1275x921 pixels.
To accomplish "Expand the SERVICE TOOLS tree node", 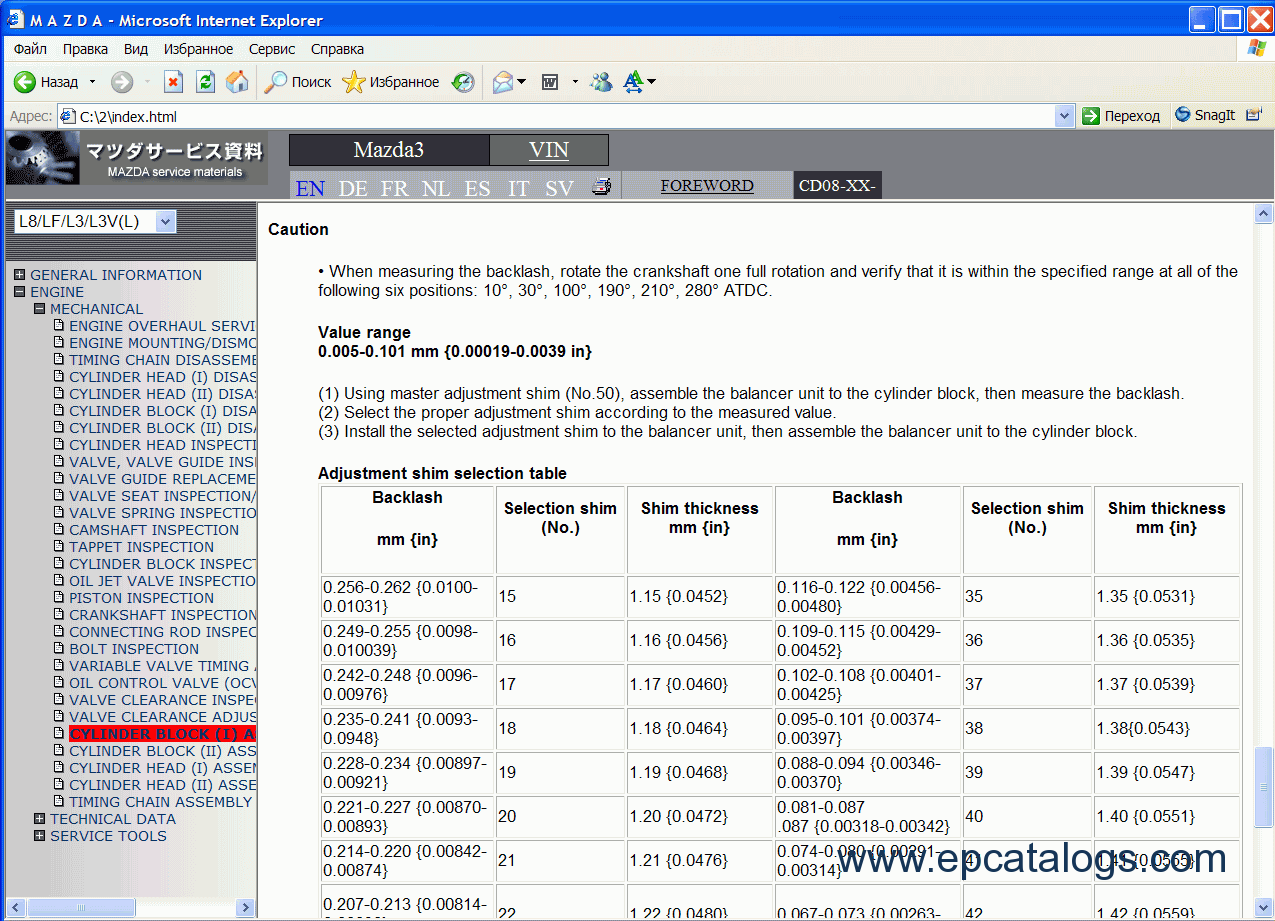I will 40,836.
